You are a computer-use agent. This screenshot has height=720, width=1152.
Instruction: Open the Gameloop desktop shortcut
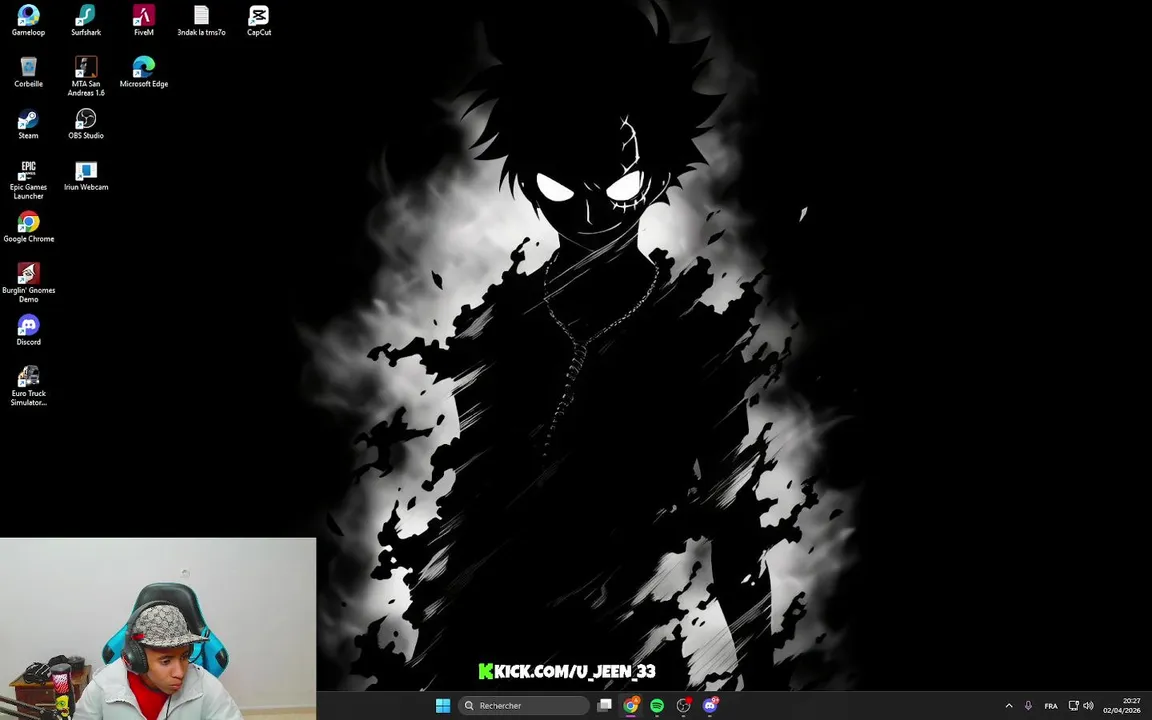click(28, 20)
